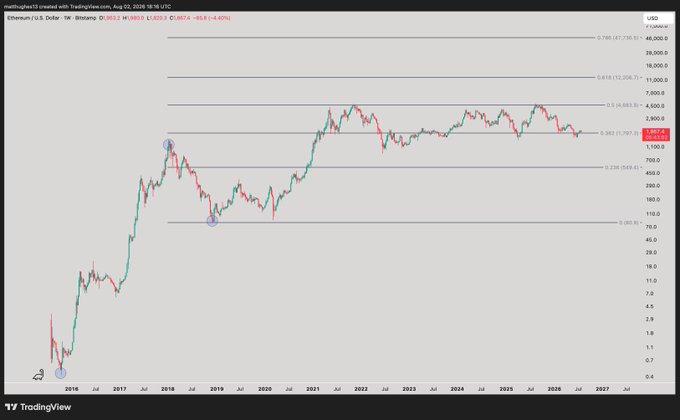680x420 pixels.
Task: Click the 2023 label on time axis
Action: click(x=409, y=389)
